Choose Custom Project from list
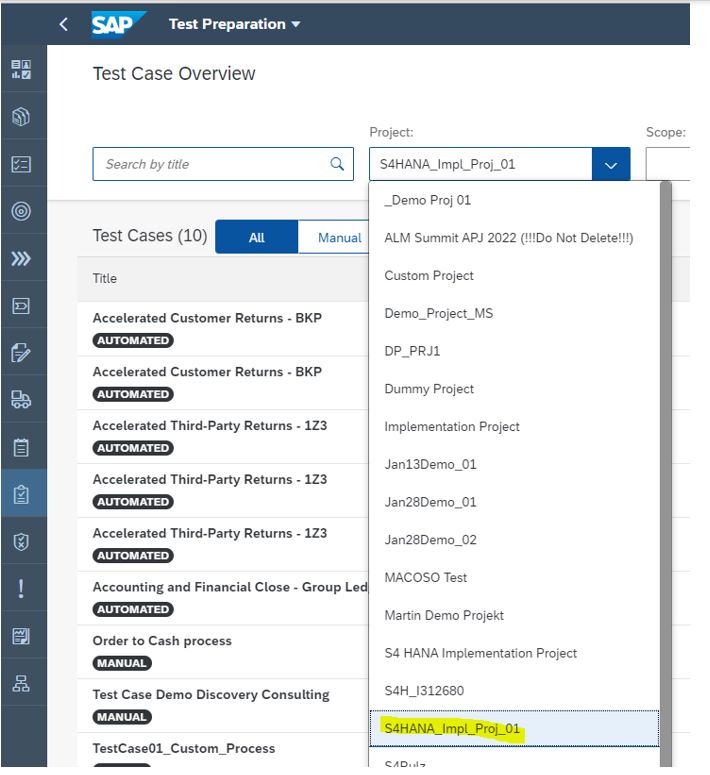710x775 pixels. coord(514,275)
